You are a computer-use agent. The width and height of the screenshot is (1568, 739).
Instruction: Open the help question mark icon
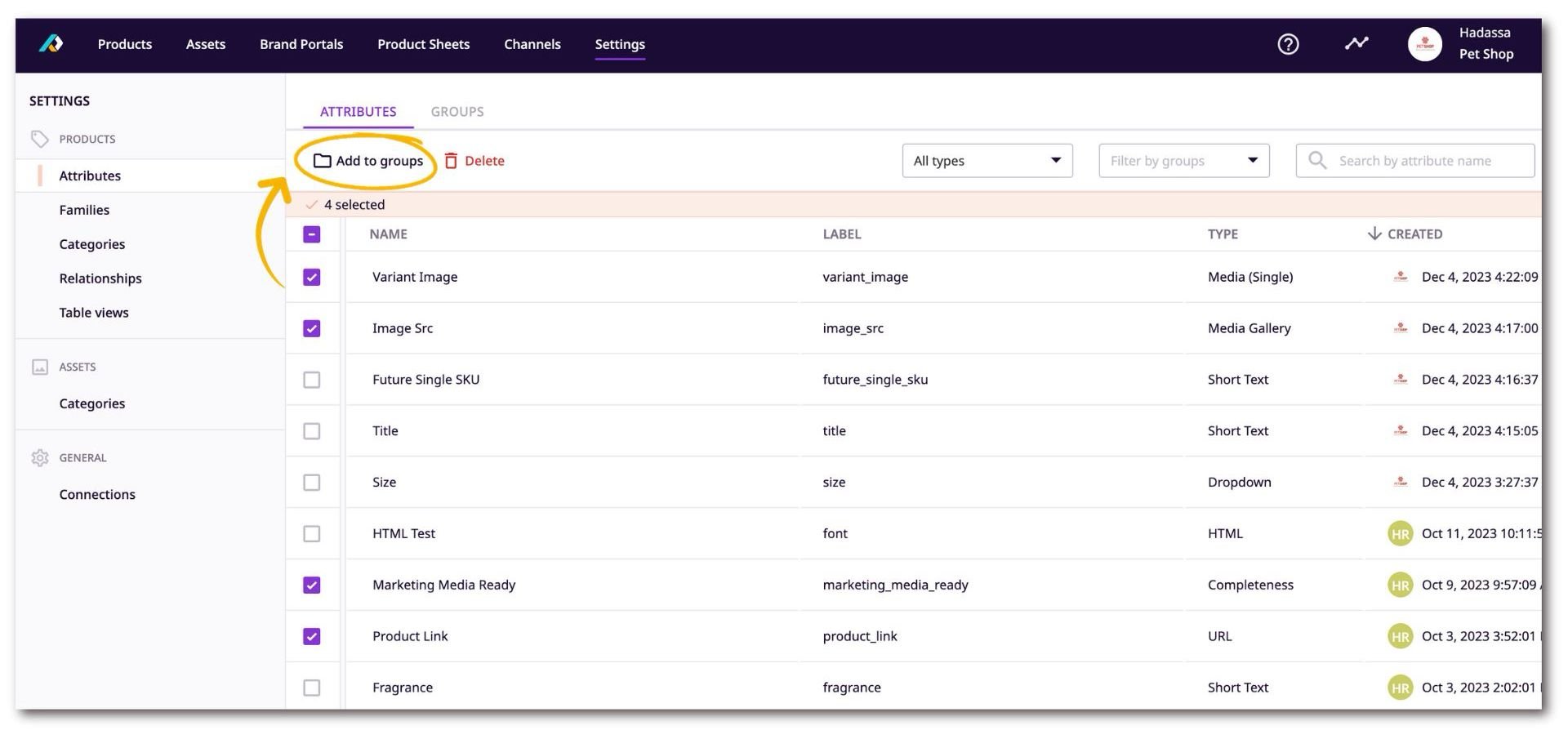tap(1287, 44)
